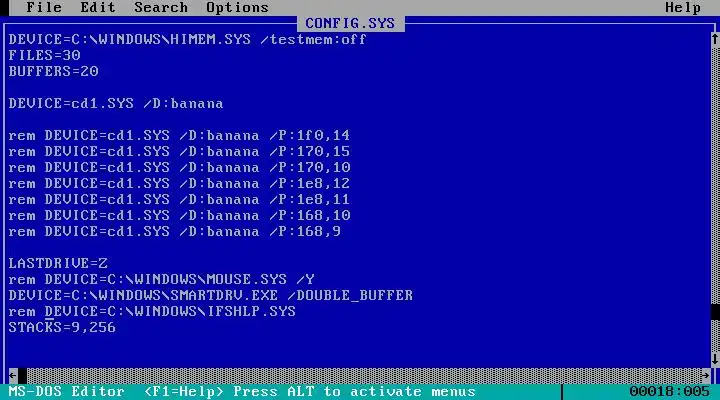Click the horizontal scrollbar track

[x=364, y=376]
